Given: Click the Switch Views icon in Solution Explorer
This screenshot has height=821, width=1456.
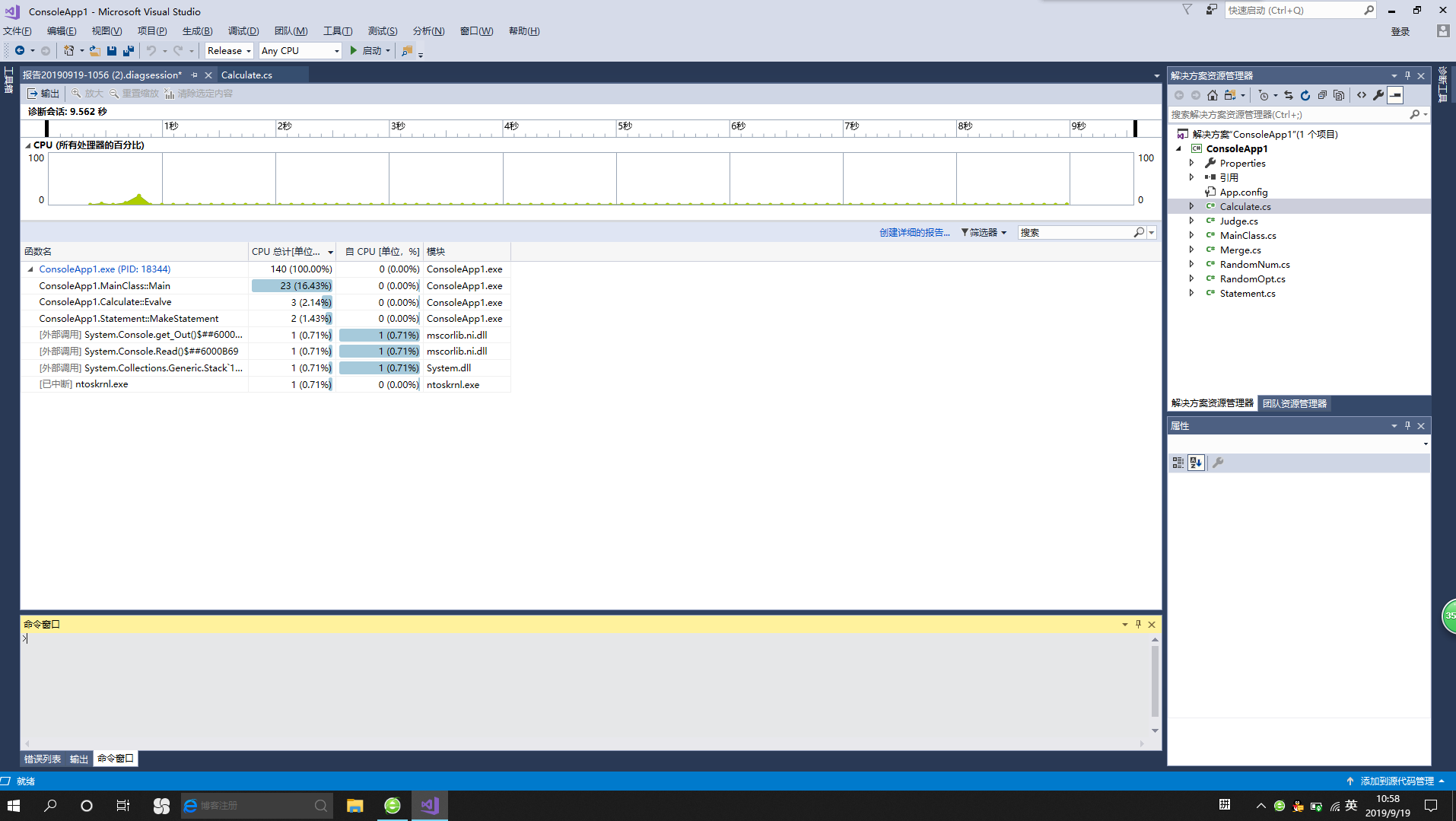Looking at the screenshot, I should coord(1229,95).
